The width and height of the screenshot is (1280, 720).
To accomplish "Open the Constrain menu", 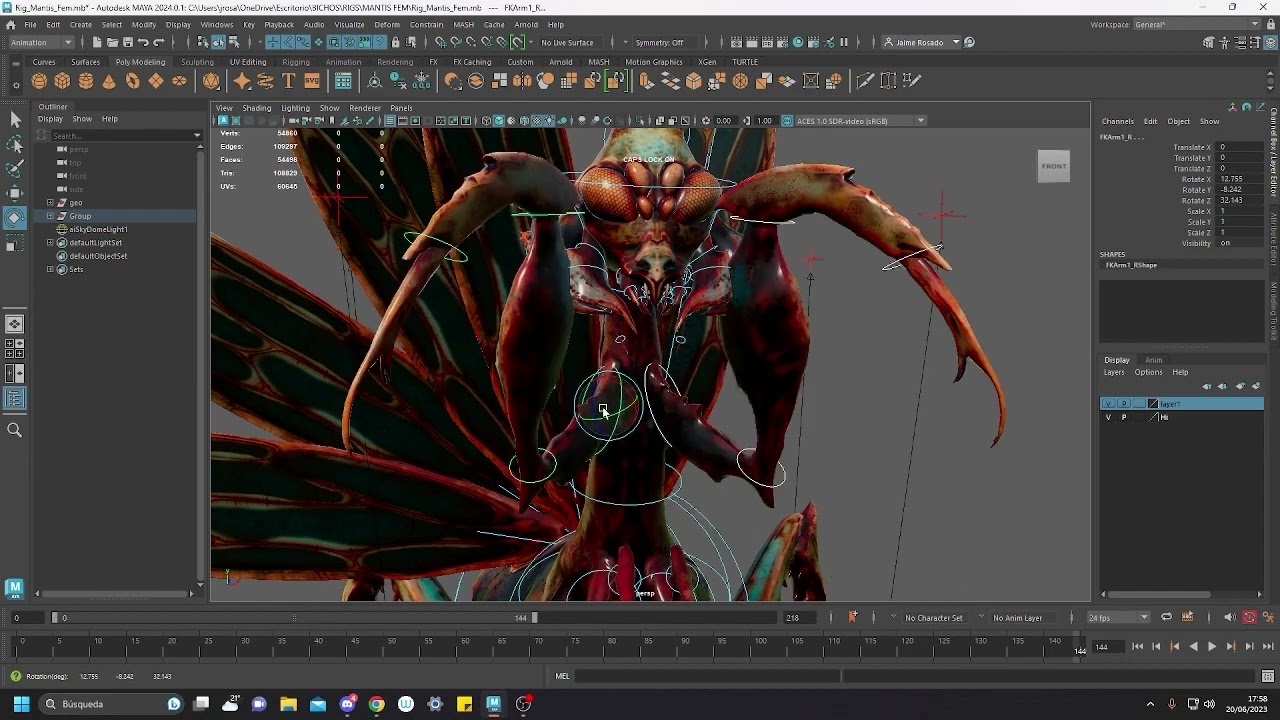I will click(426, 24).
